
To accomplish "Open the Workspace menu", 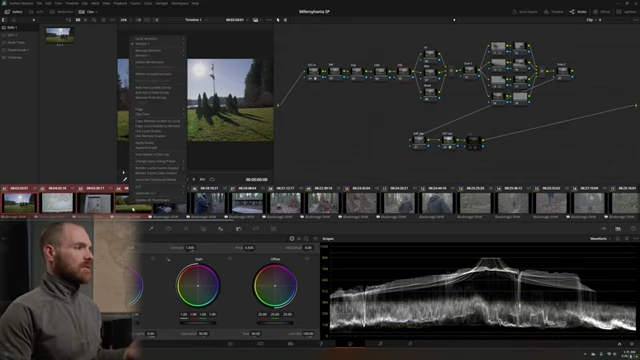I will [180, 3].
